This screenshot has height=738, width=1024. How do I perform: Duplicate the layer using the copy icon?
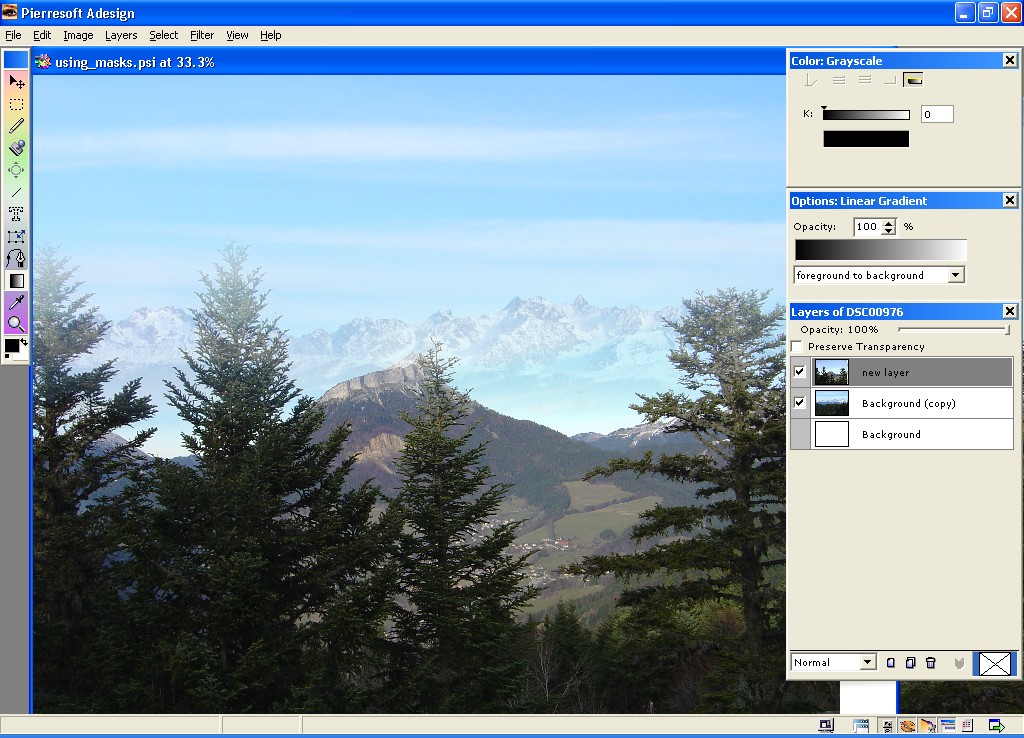click(910, 663)
